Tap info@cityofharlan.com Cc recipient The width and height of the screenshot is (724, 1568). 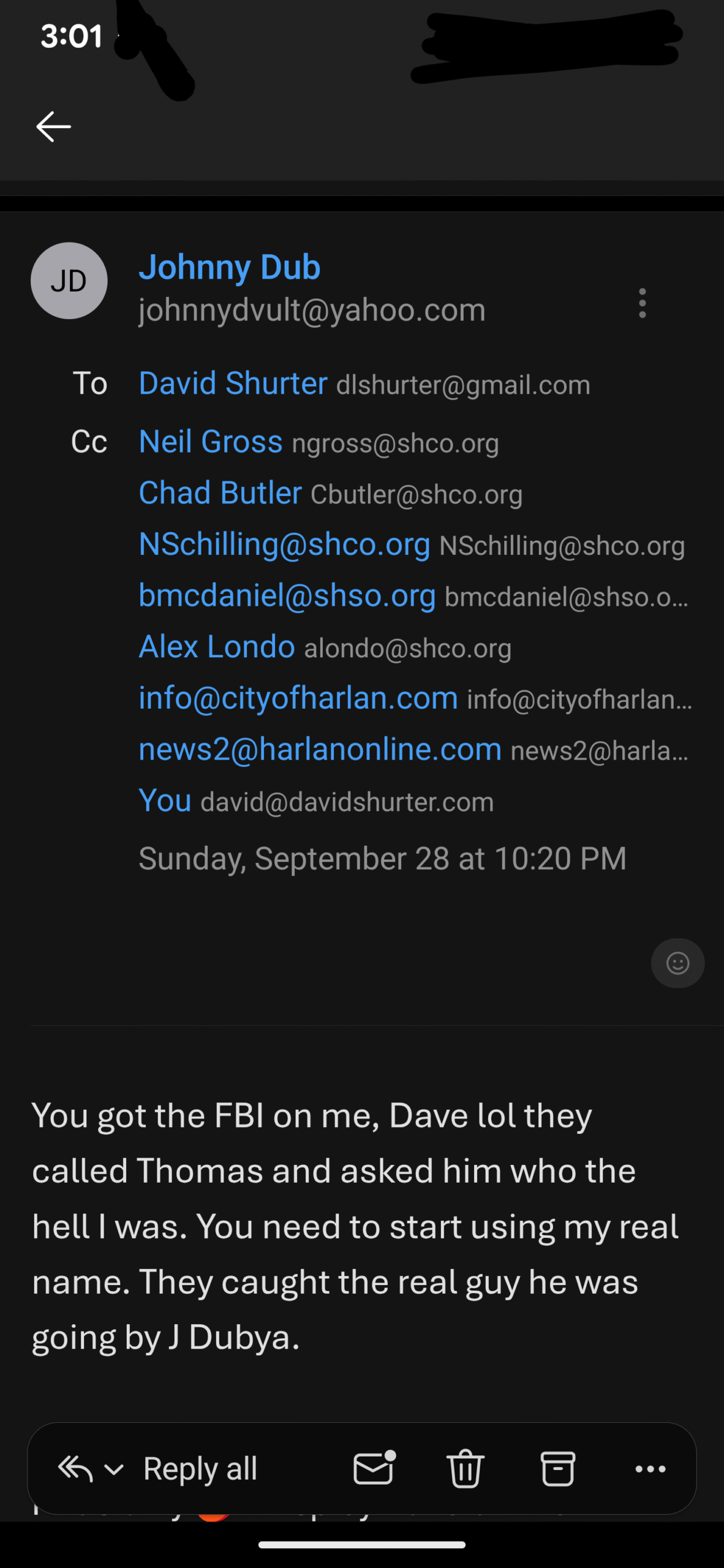tap(298, 698)
